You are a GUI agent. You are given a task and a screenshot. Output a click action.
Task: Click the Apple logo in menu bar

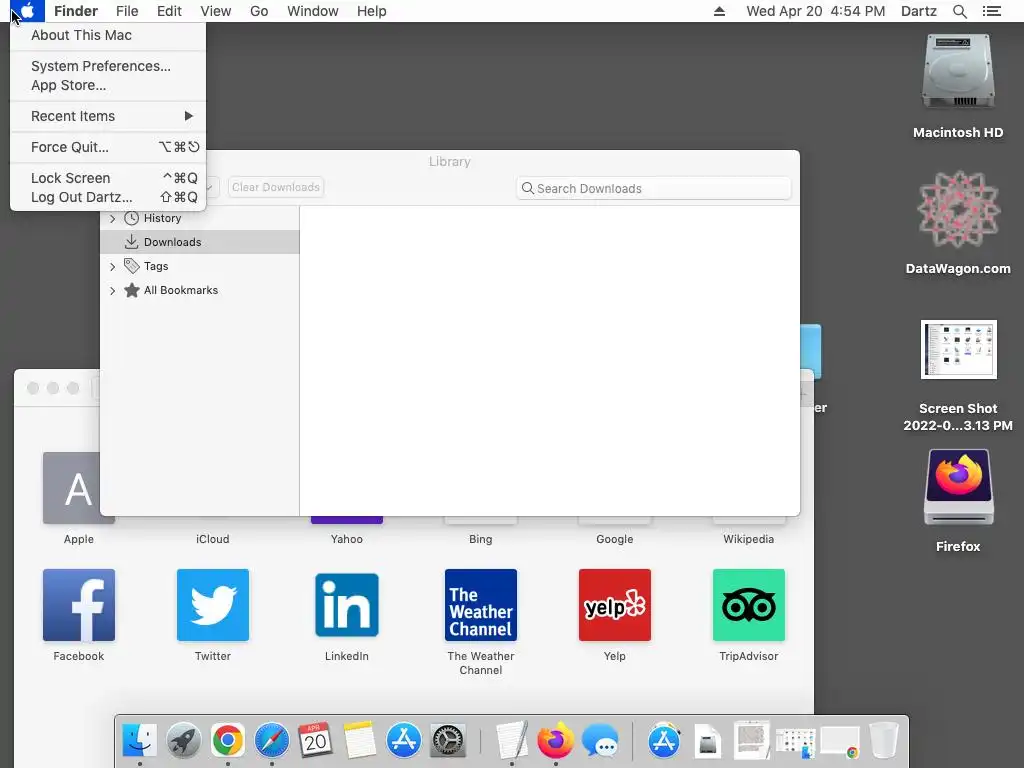click(x=27, y=11)
